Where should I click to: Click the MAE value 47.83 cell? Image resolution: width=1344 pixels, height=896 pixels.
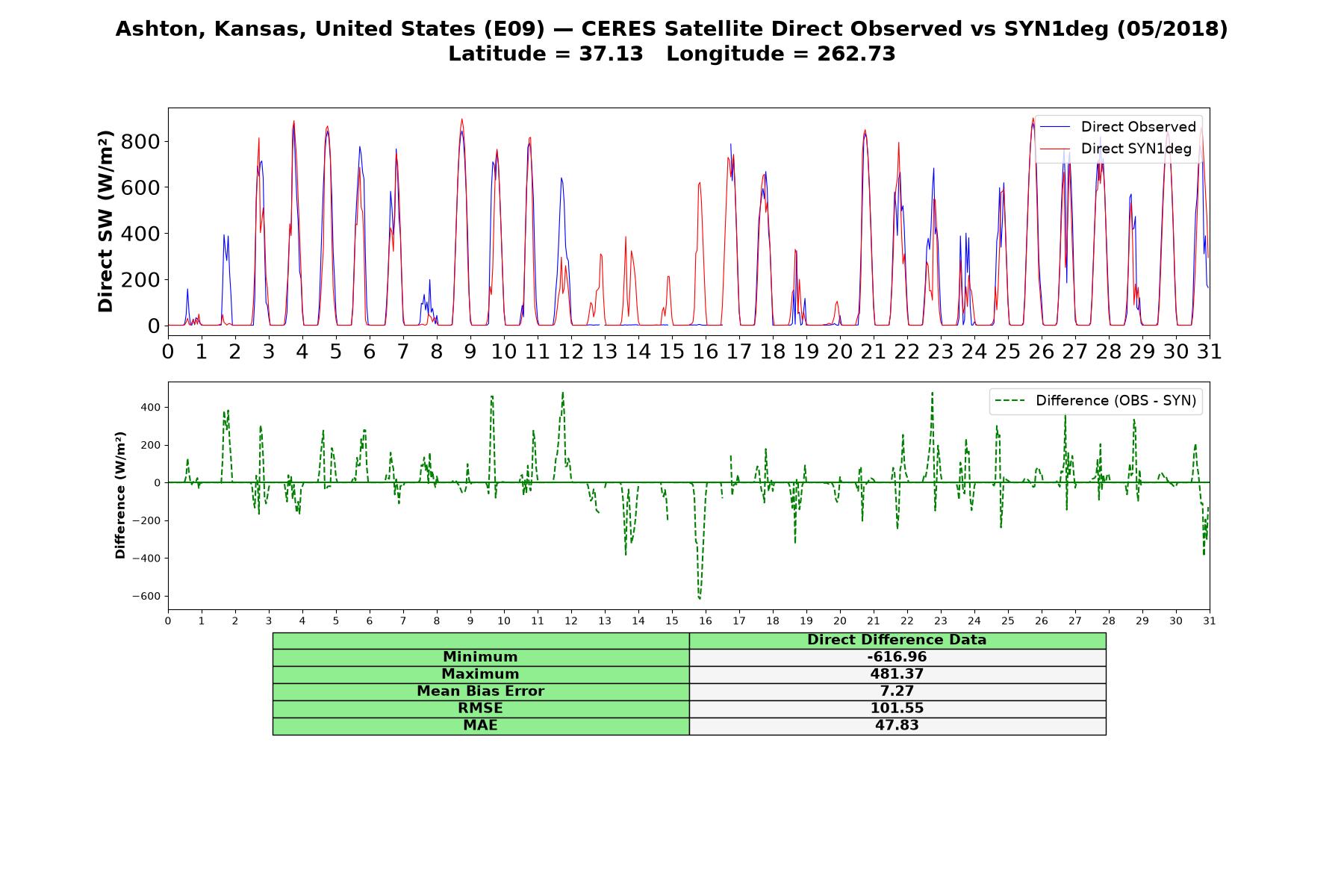coord(897,726)
